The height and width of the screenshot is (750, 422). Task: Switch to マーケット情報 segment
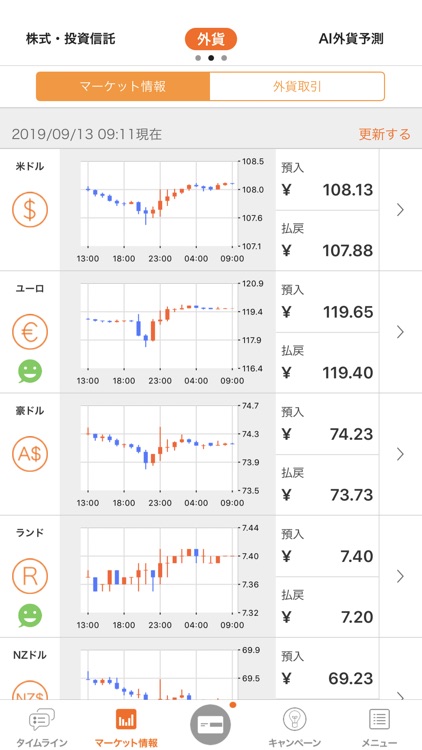123,87
